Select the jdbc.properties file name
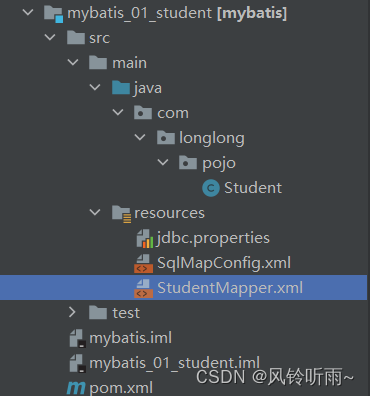This screenshot has height=396, width=370. click(213, 238)
